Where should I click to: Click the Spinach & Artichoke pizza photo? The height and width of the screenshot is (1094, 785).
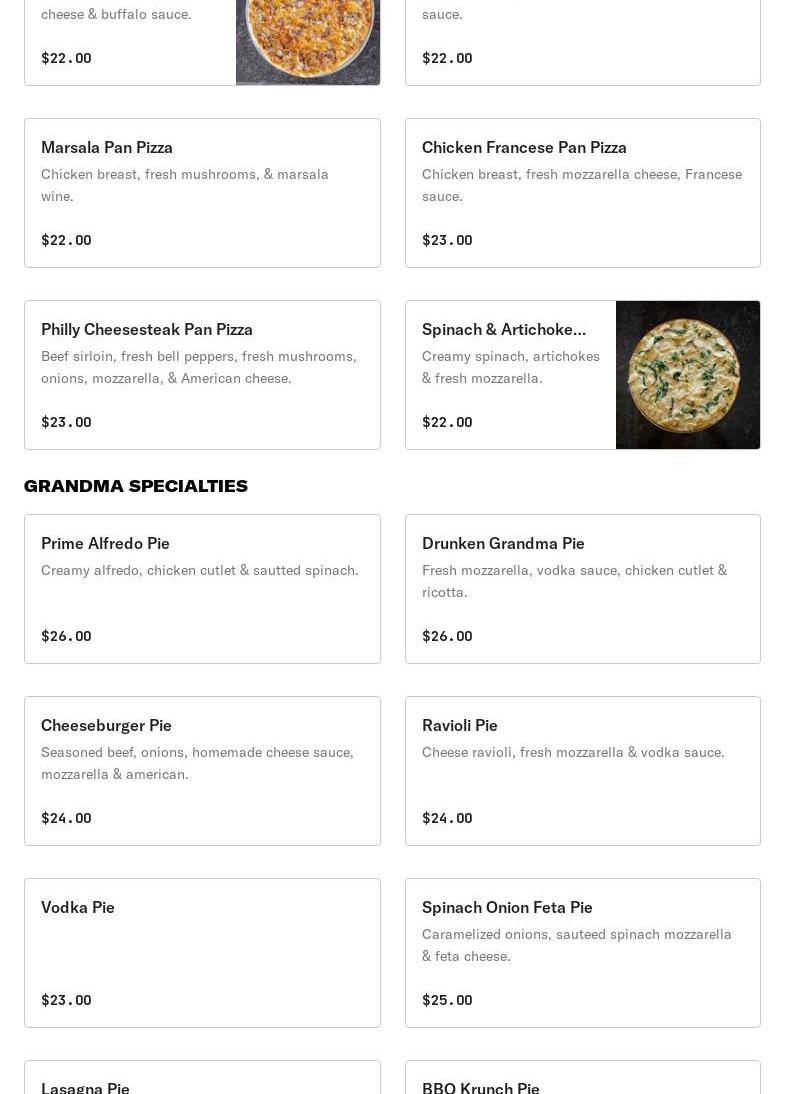[x=688, y=375]
